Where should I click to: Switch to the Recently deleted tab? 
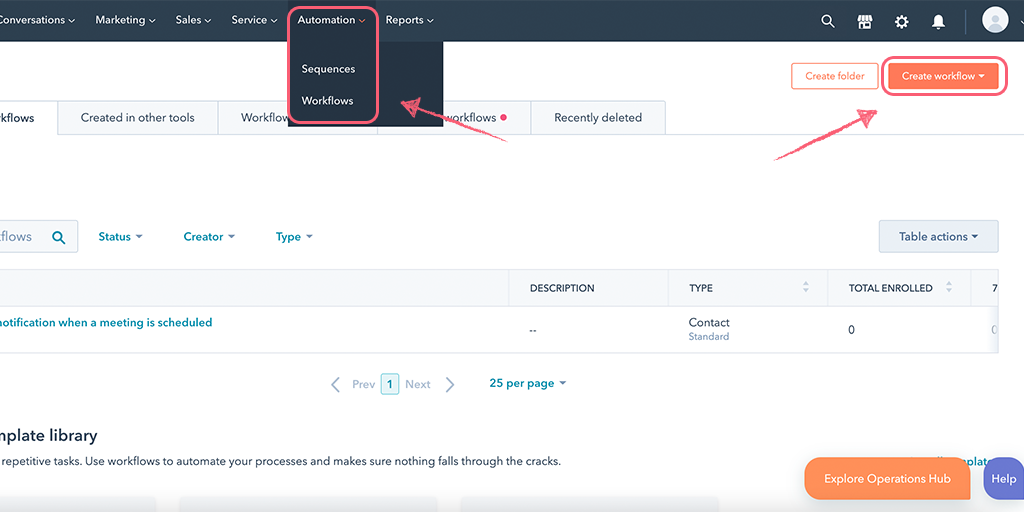[x=598, y=118]
